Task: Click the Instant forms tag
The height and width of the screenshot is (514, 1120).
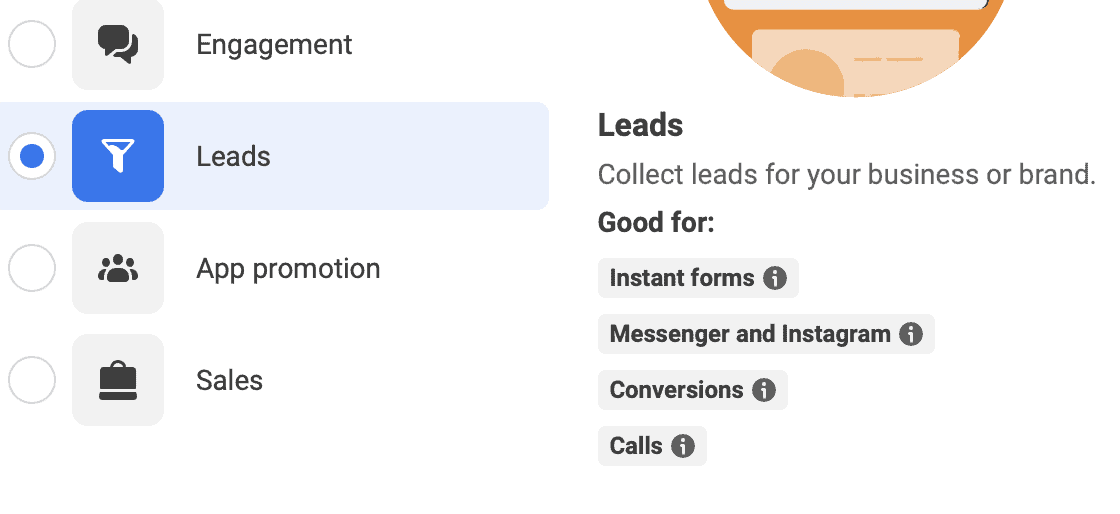Action: coord(699,278)
